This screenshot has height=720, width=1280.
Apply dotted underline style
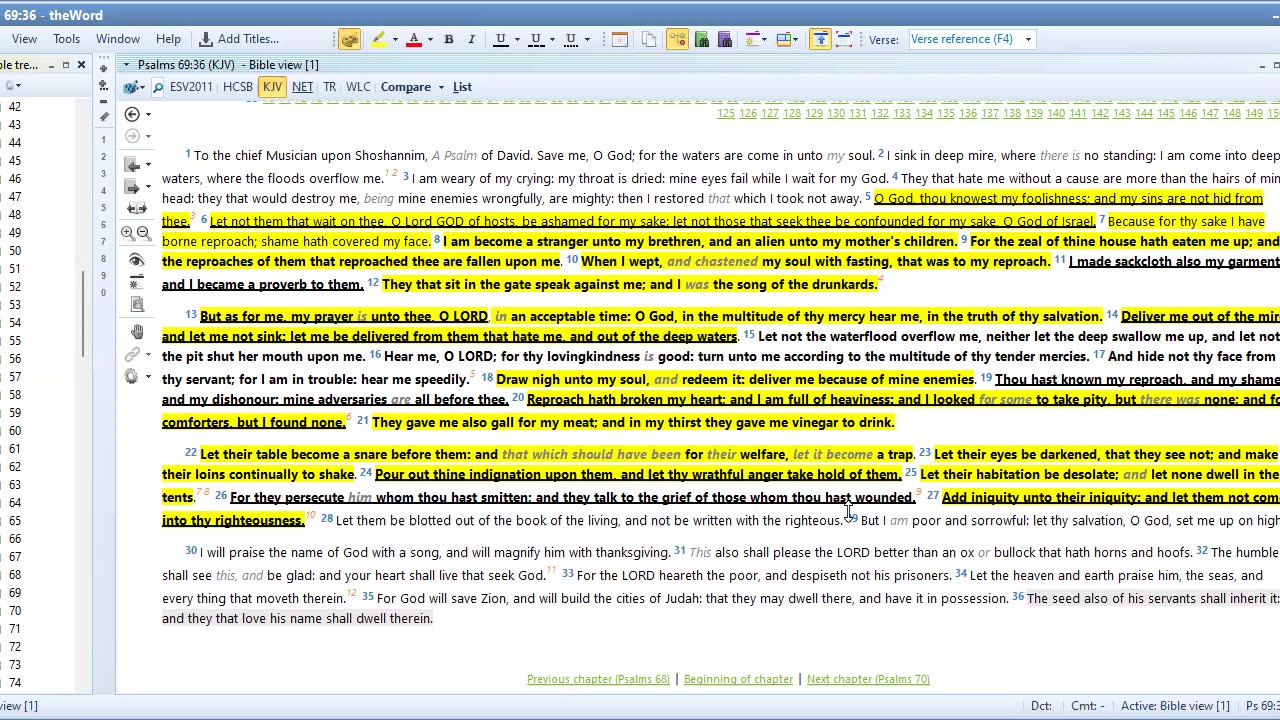(570, 39)
